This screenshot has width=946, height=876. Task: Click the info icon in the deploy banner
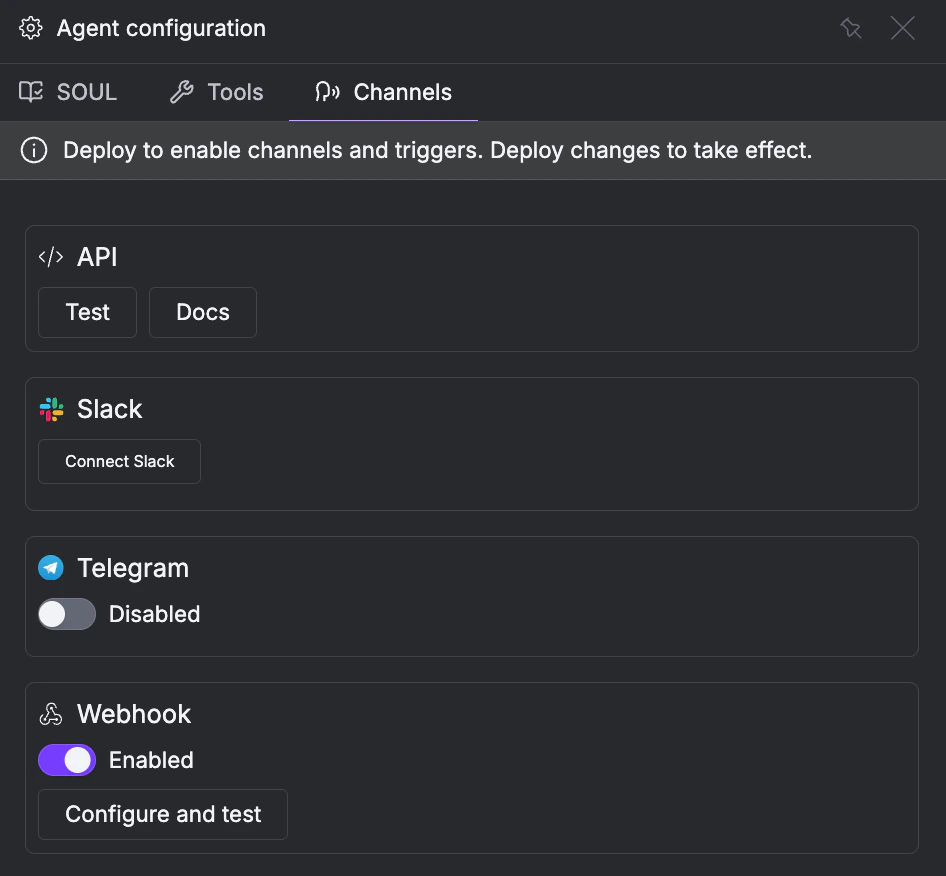pyautogui.click(x=33, y=150)
